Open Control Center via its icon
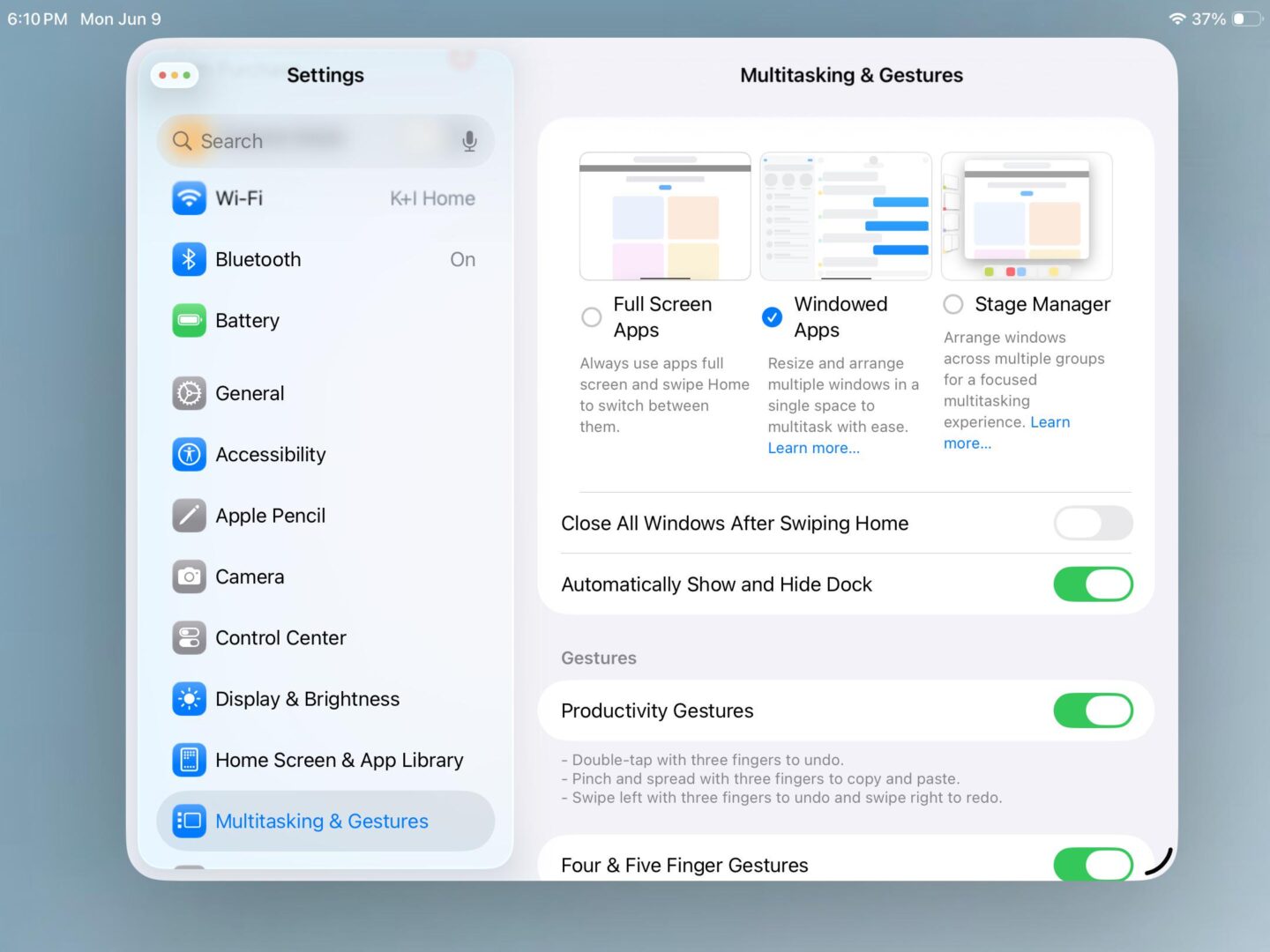 [189, 638]
